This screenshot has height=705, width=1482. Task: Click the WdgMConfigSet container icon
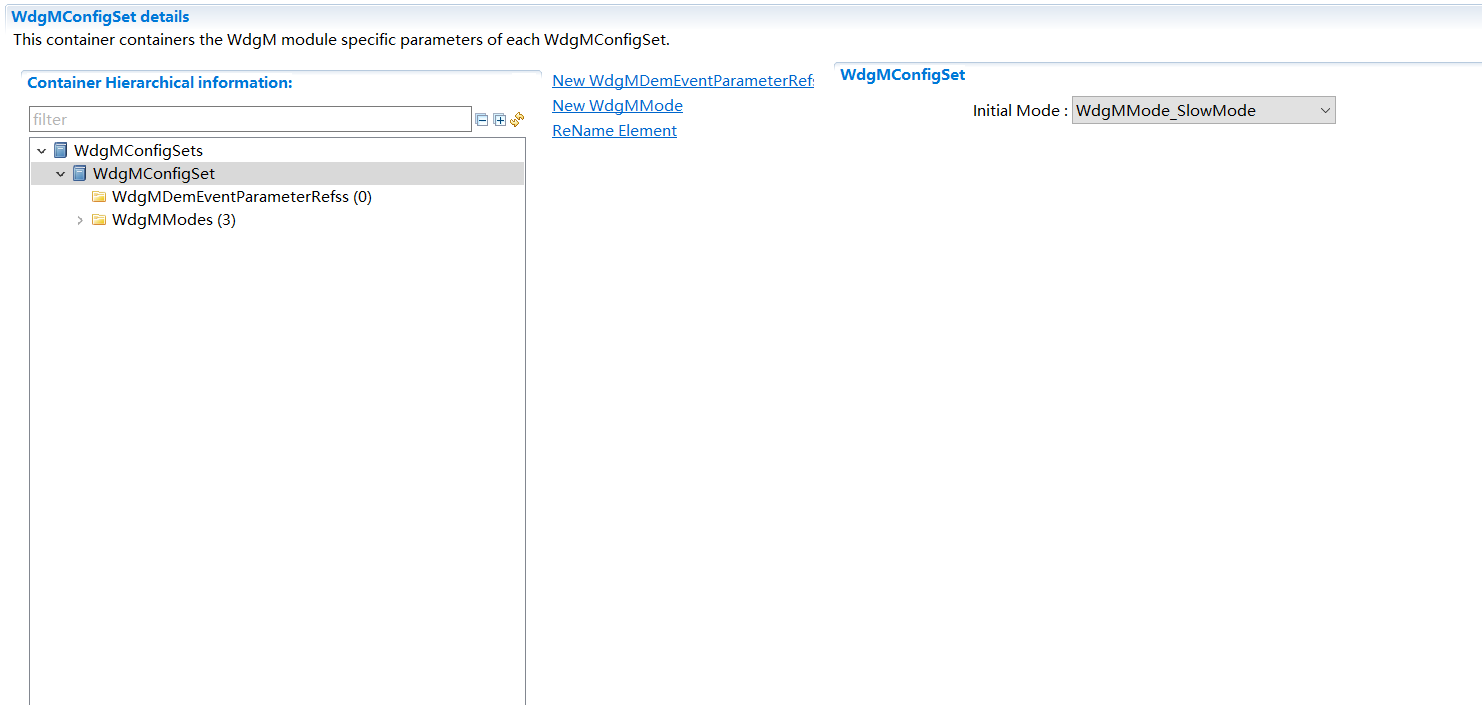(80, 174)
